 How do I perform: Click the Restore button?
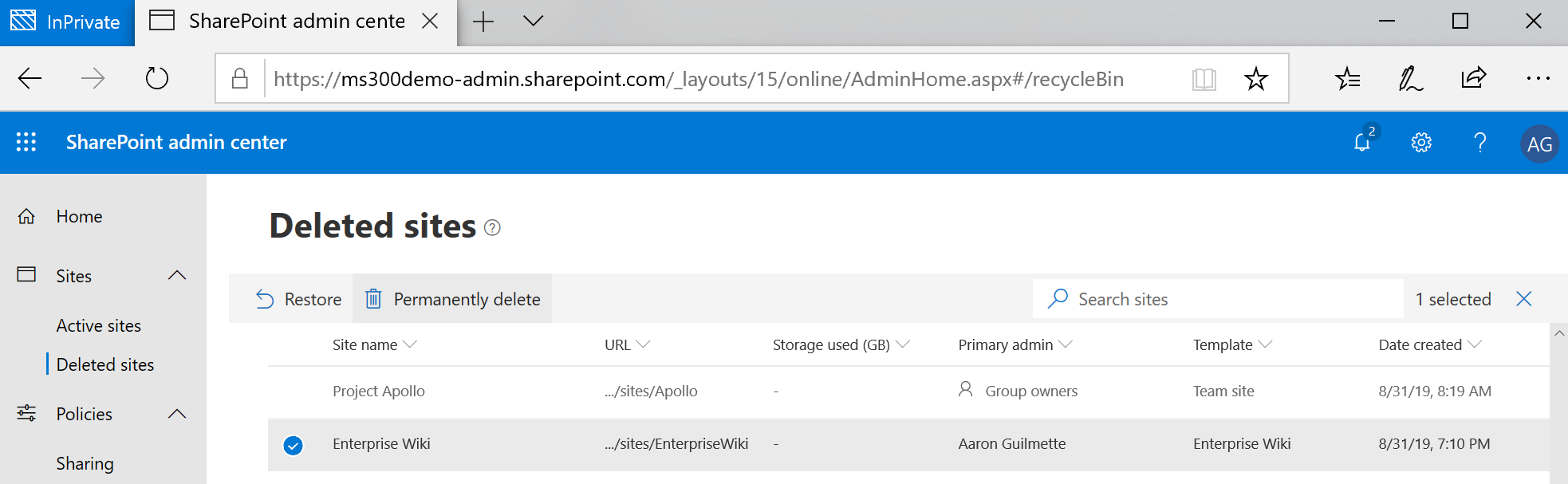pyautogui.click(x=298, y=299)
